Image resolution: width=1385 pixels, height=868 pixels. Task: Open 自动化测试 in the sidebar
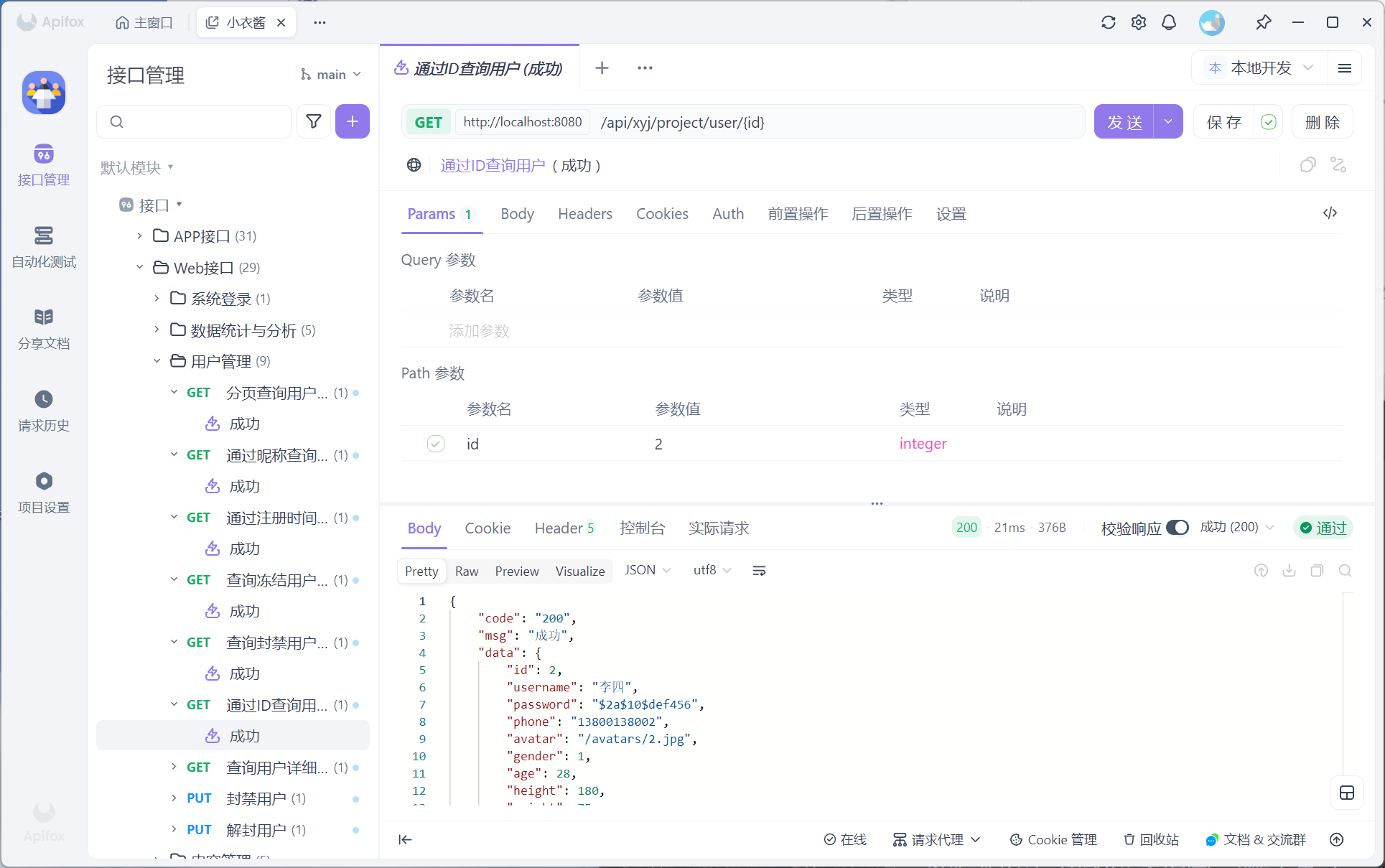pos(44,246)
